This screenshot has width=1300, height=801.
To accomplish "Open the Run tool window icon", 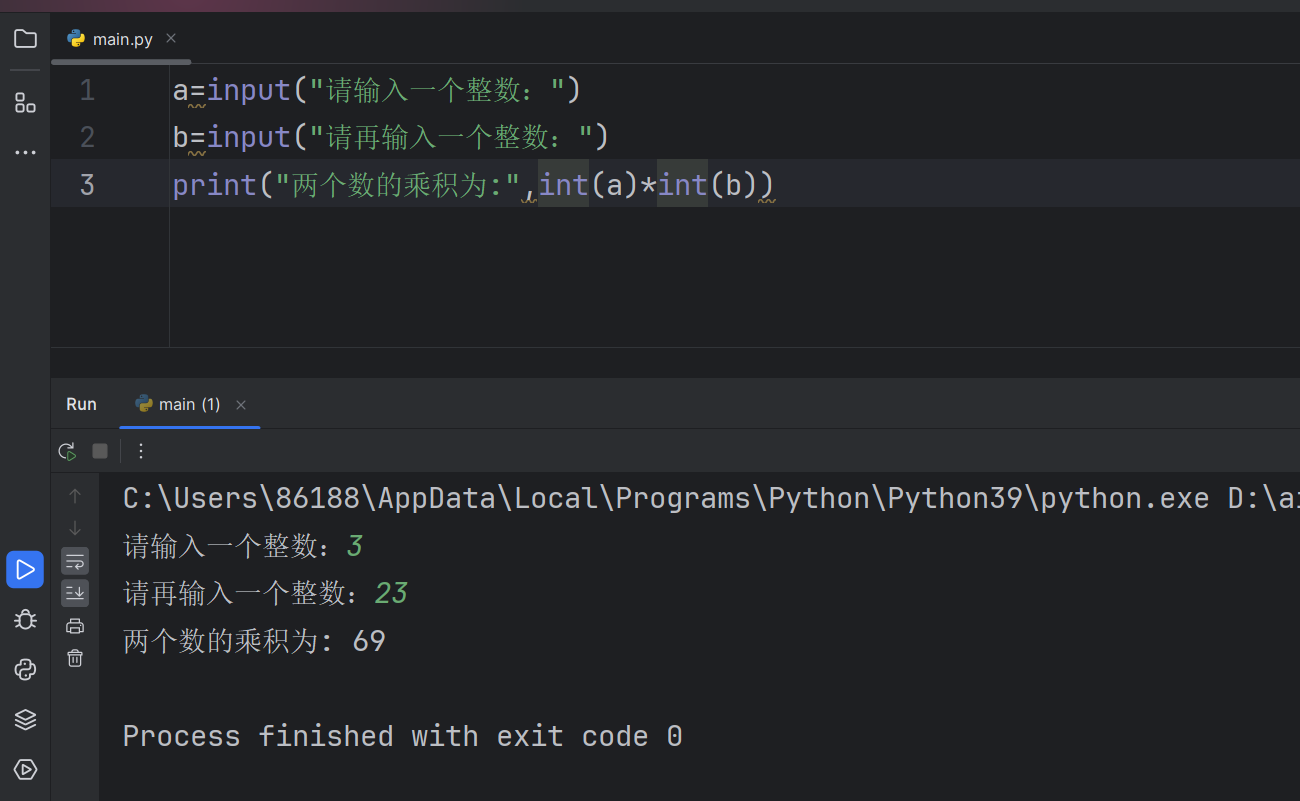I will [x=25, y=570].
